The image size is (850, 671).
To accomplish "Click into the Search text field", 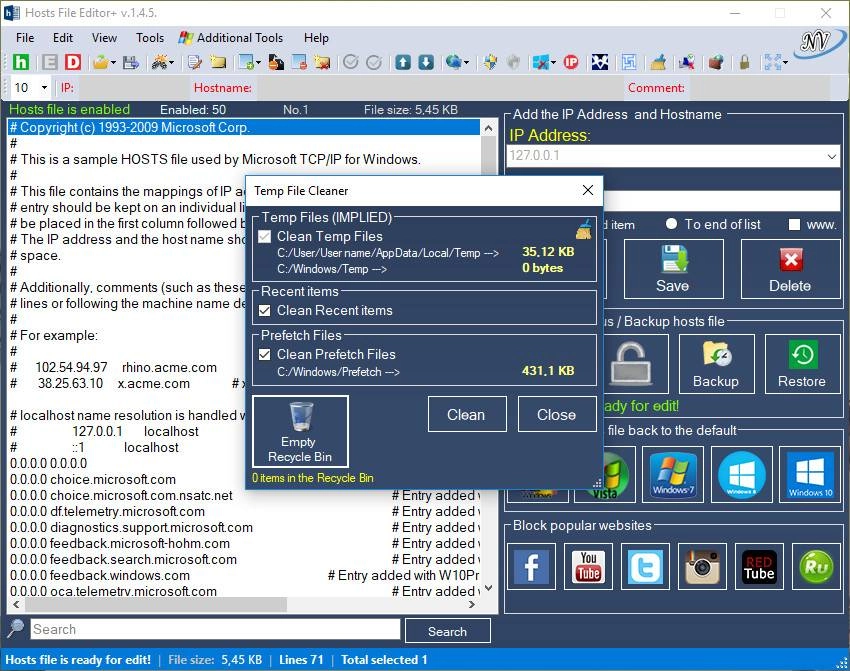I will [215, 629].
